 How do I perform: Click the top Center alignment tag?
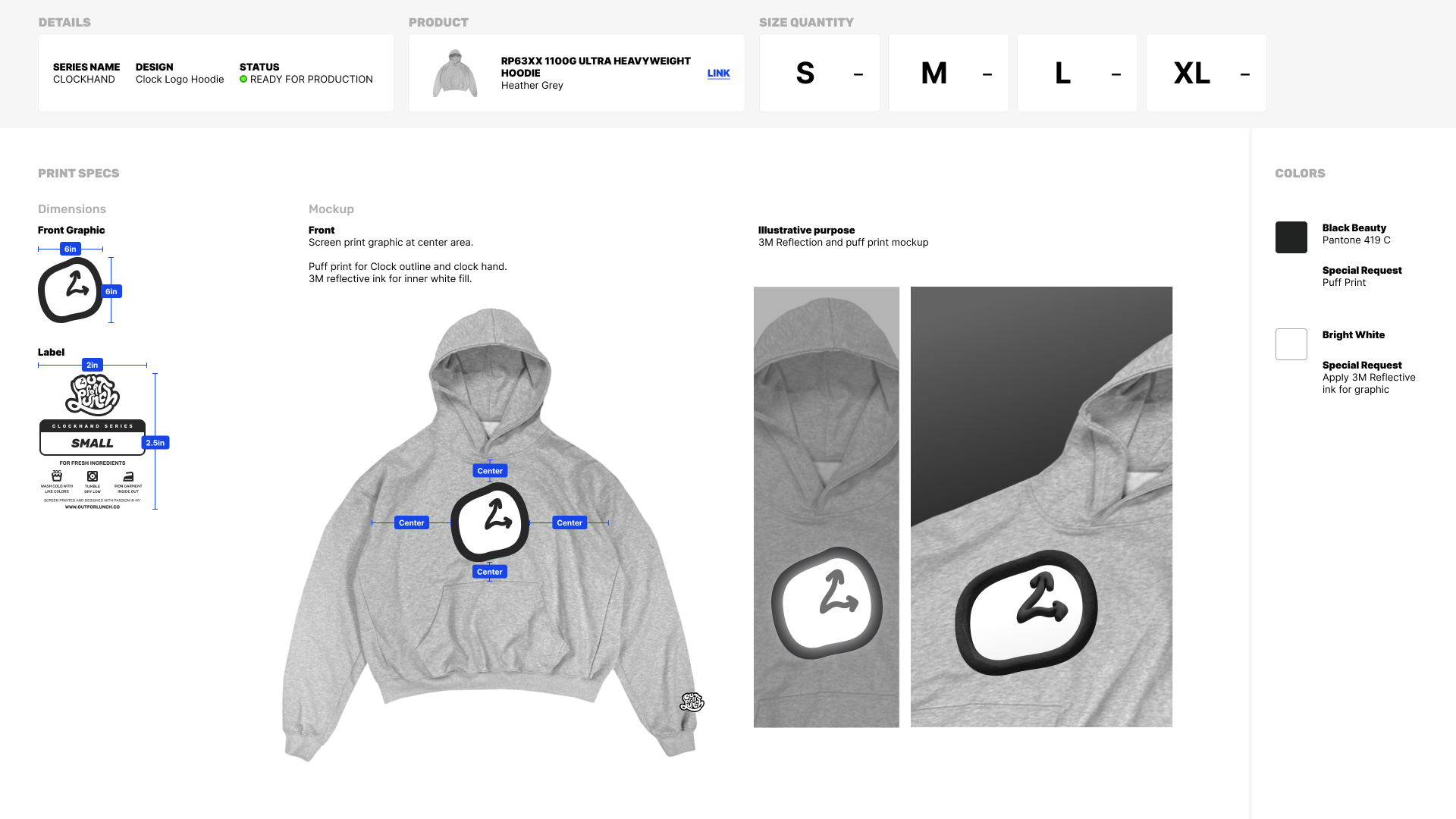[490, 471]
